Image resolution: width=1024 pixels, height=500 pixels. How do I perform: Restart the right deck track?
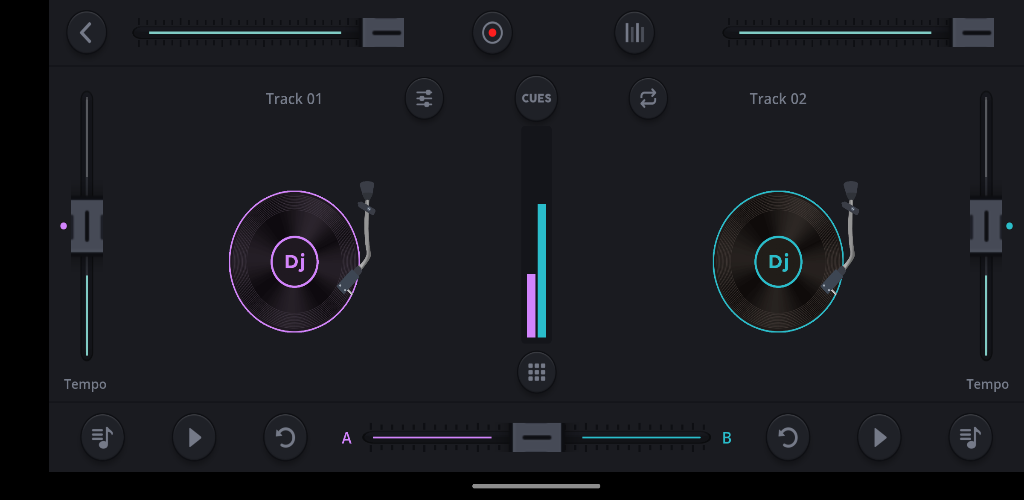click(788, 437)
